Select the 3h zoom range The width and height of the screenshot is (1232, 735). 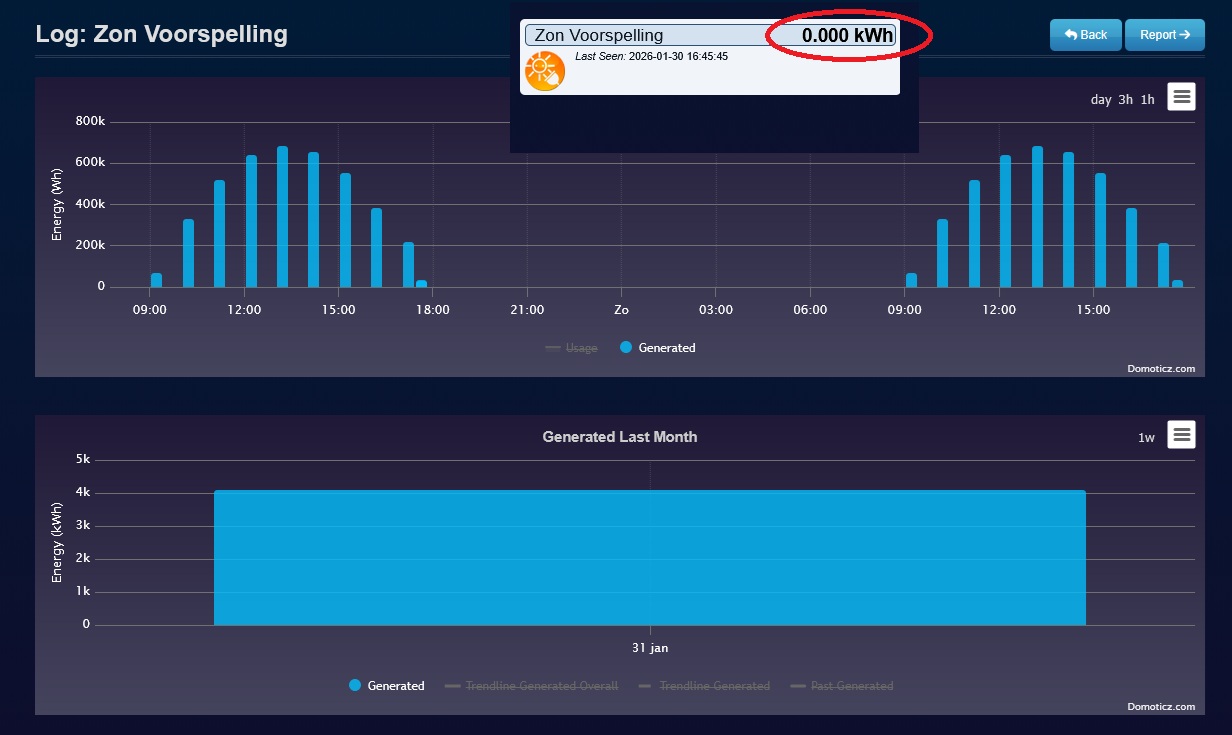tap(1126, 100)
